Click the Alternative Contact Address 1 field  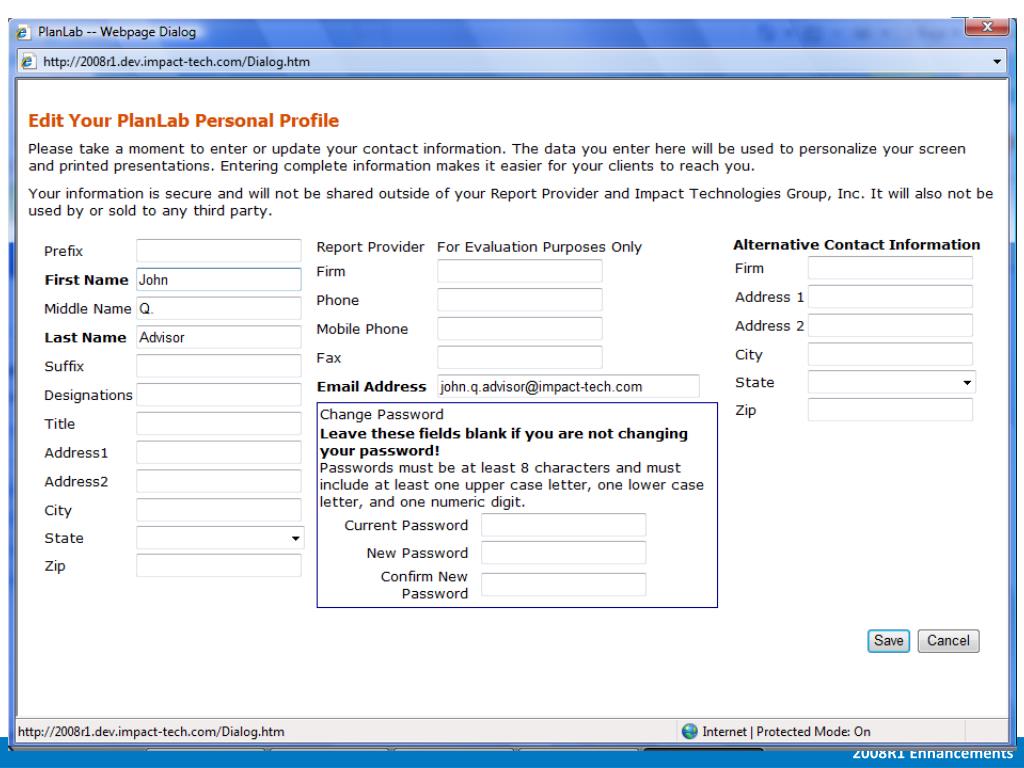click(x=890, y=296)
